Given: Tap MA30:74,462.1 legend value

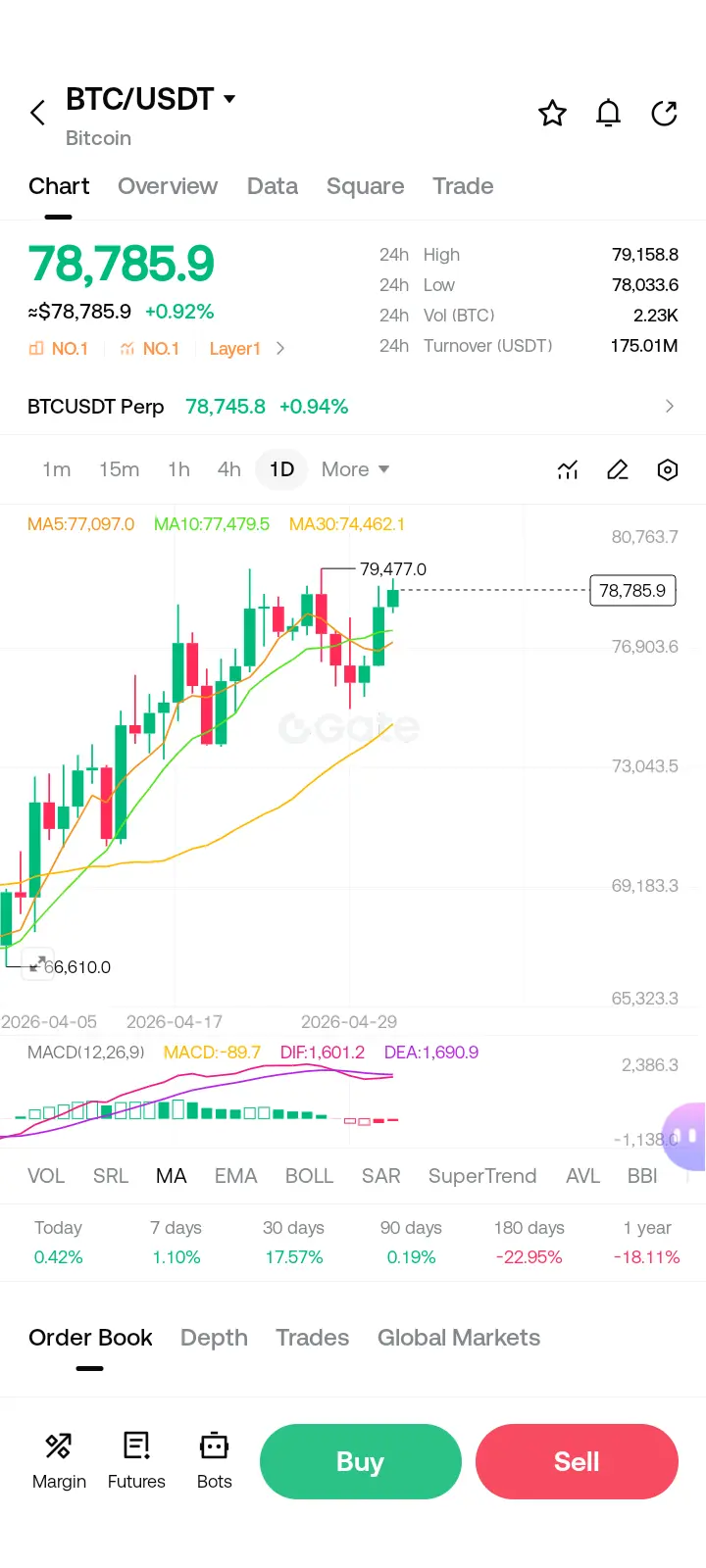Looking at the screenshot, I should (x=347, y=524).
